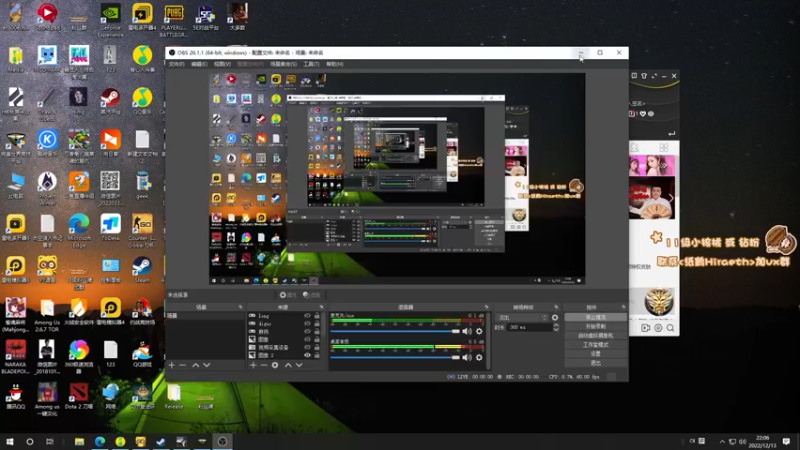Click the 工作室模式 studio mode button

point(595,345)
